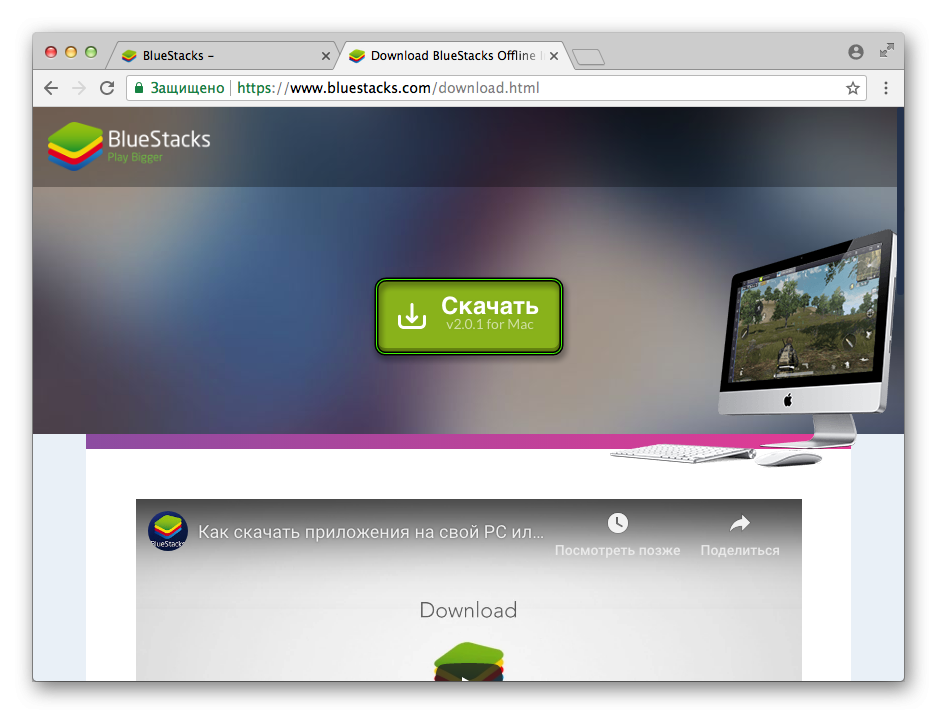Click the Посмотреть позже clock icon
The height and width of the screenshot is (714, 937).
pos(618,523)
